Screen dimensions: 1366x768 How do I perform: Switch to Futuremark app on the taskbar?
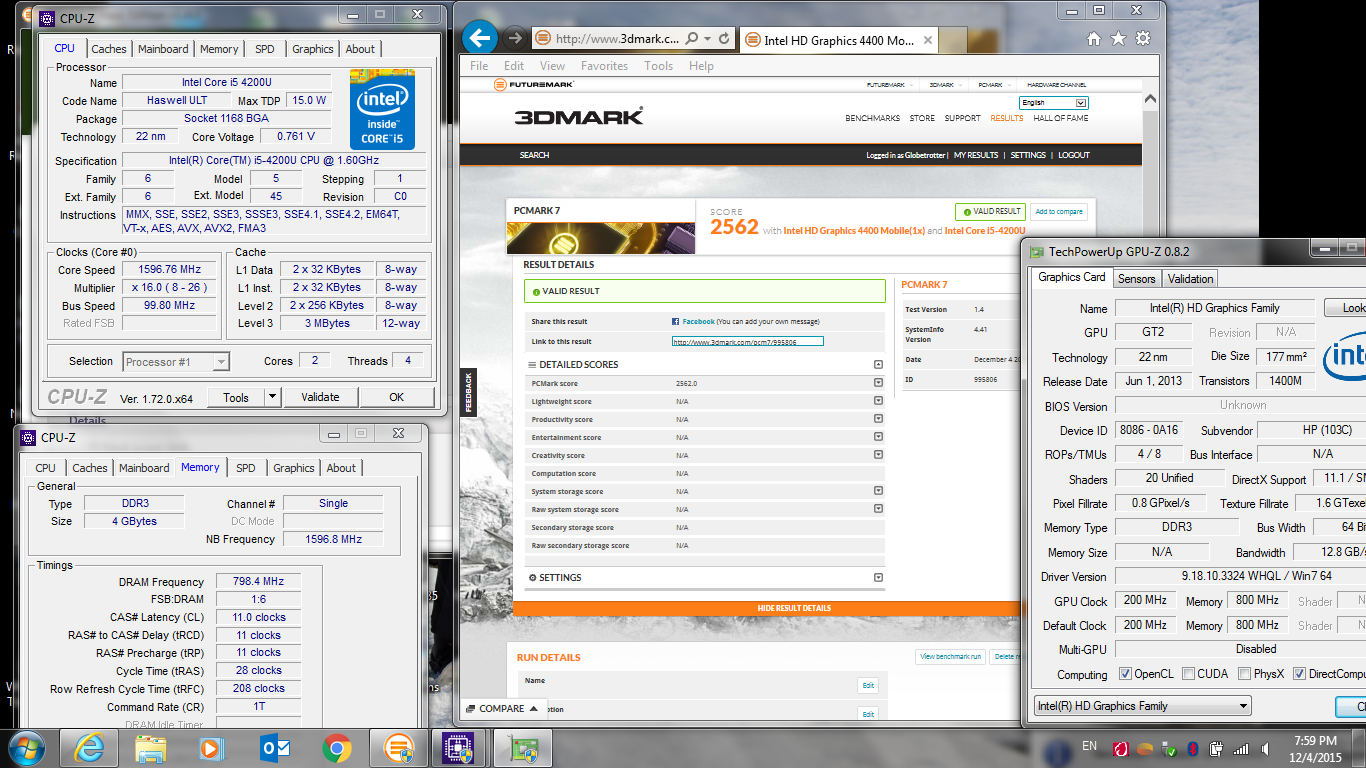point(398,748)
